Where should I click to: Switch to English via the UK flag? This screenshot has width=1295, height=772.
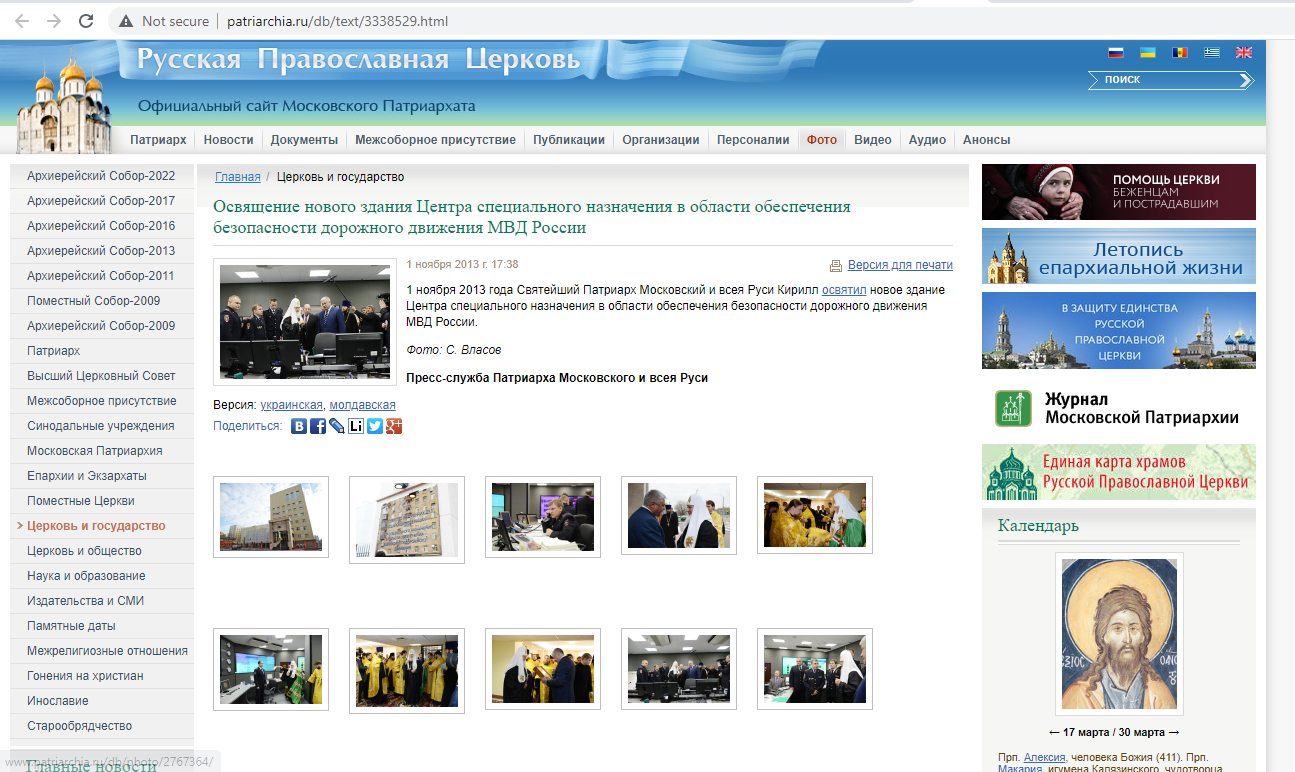[x=1244, y=53]
